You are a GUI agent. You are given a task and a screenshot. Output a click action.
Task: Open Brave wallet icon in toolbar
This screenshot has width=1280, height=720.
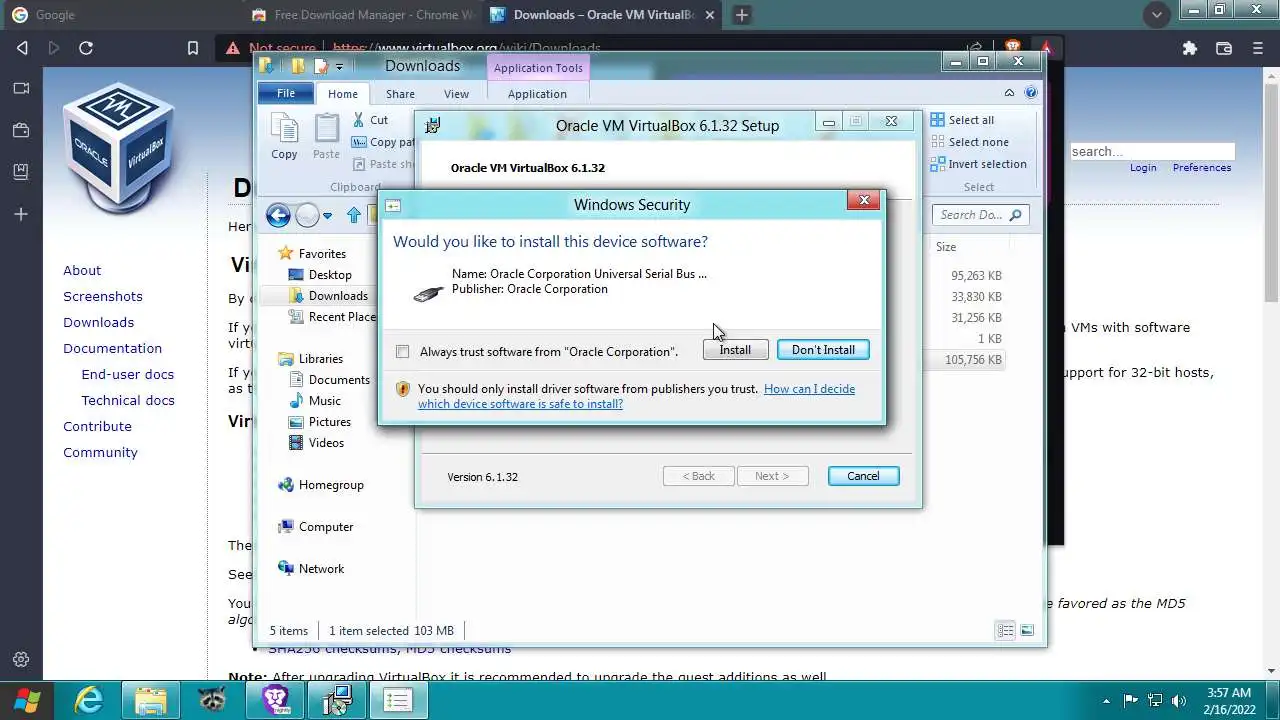(1223, 48)
